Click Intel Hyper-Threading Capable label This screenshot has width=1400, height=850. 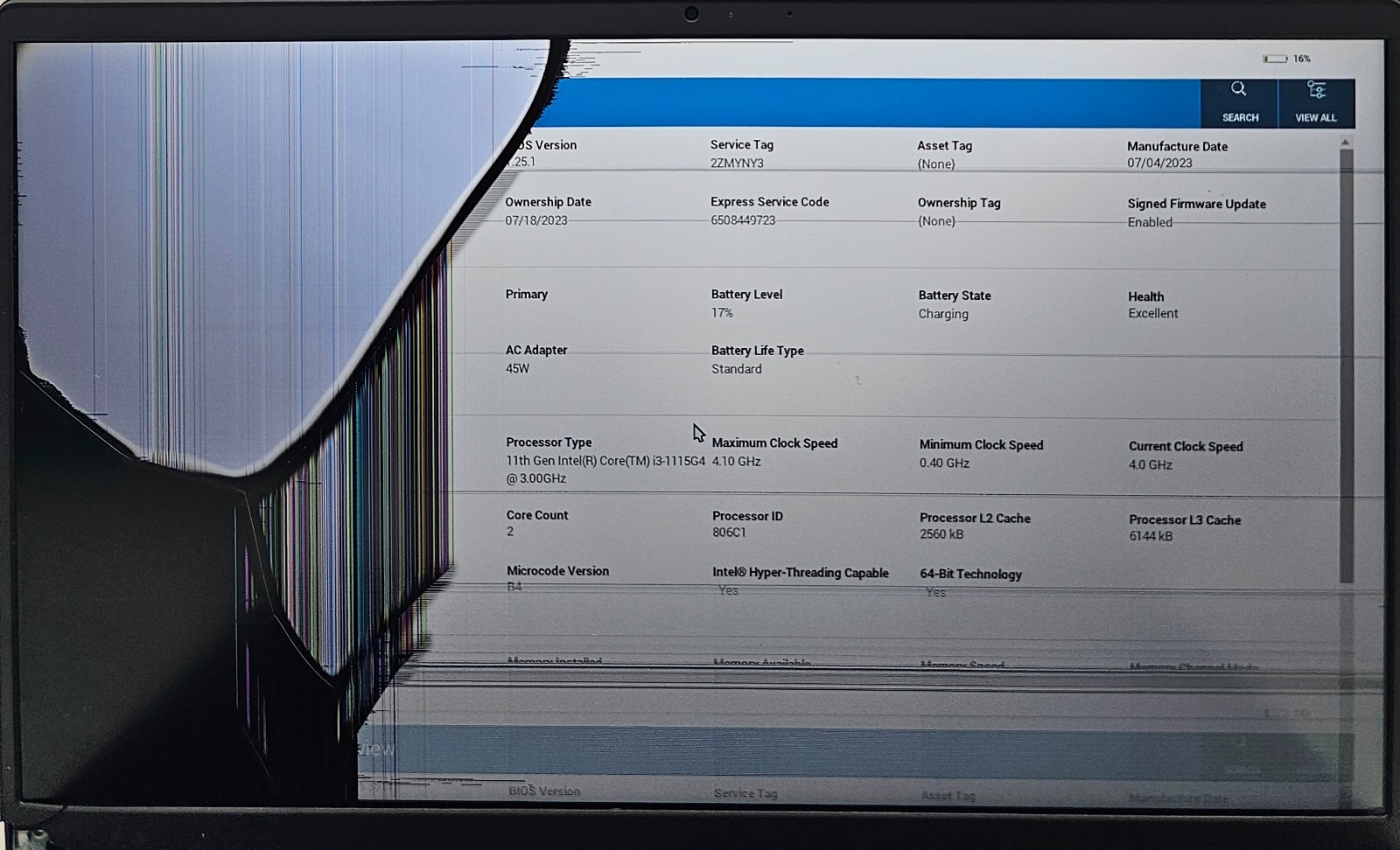(801, 572)
